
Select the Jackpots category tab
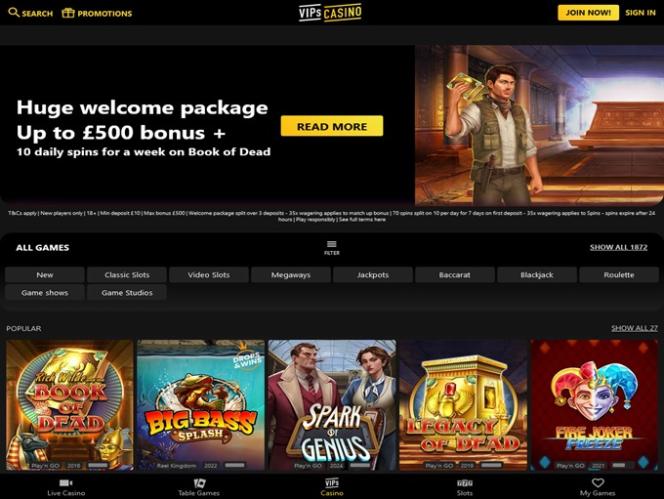click(373, 275)
